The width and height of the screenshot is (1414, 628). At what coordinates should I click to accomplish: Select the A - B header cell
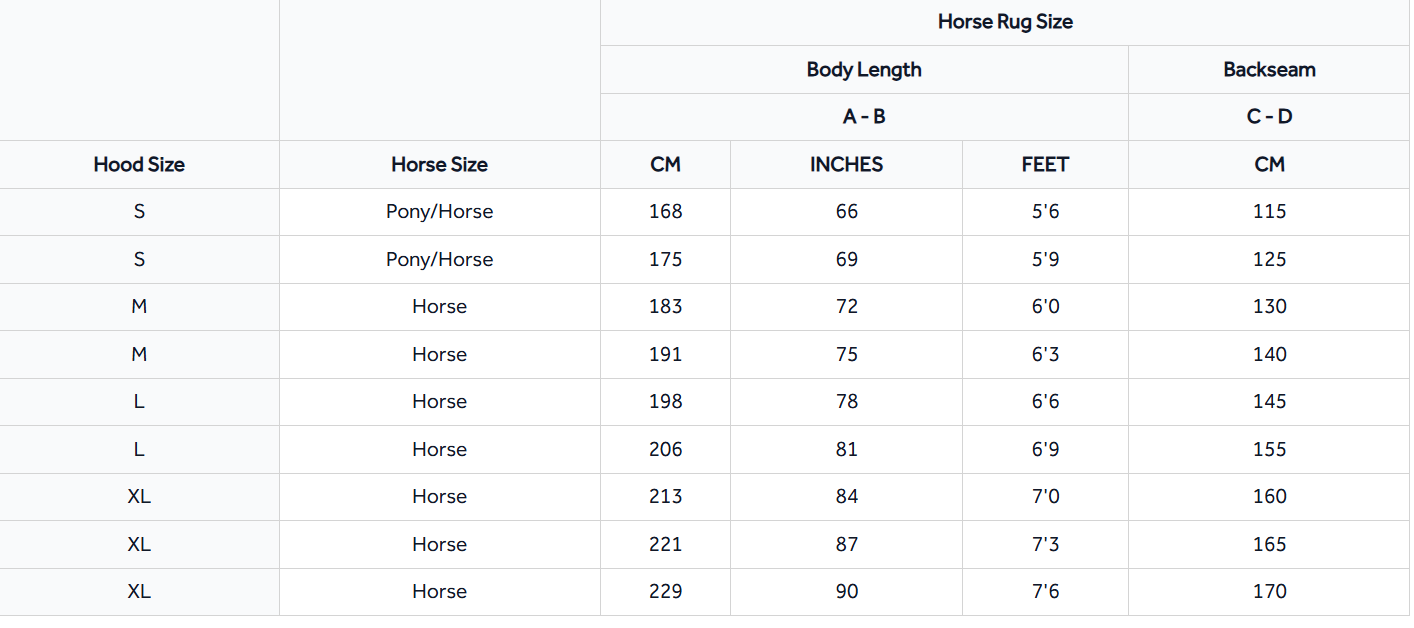(x=864, y=116)
